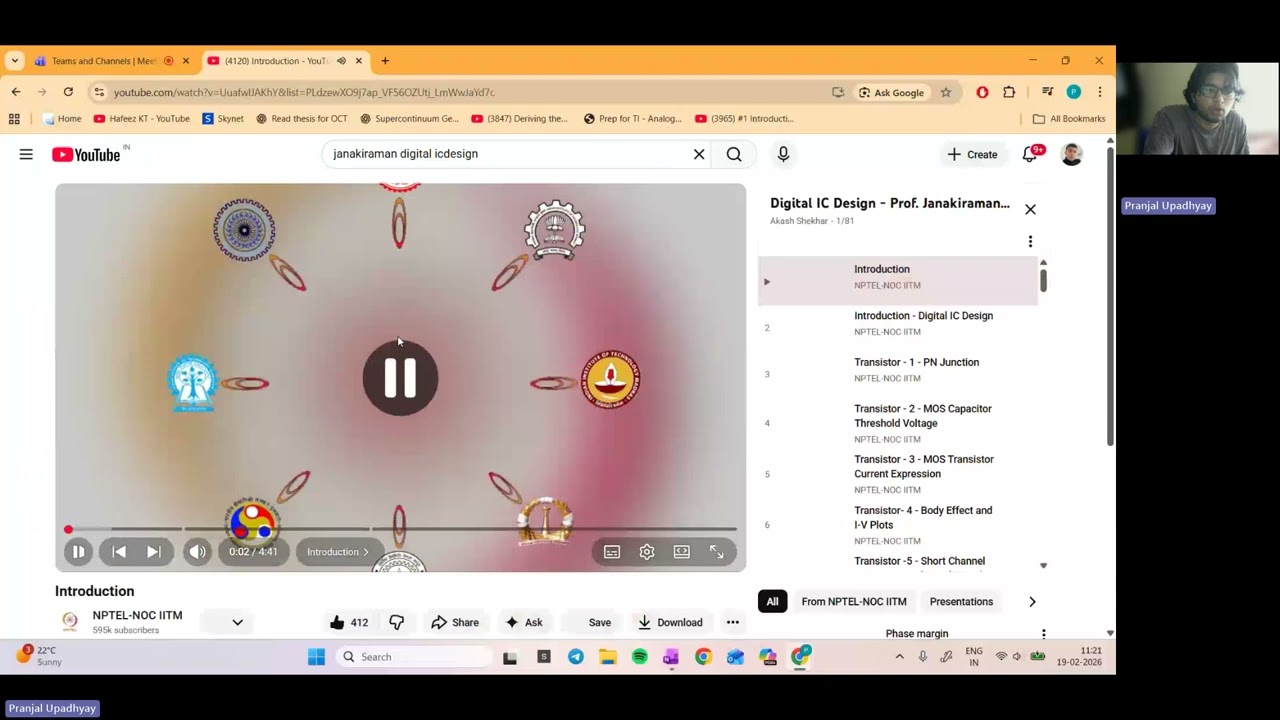
Task: Click the Create button on YouTube
Action: point(973,154)
